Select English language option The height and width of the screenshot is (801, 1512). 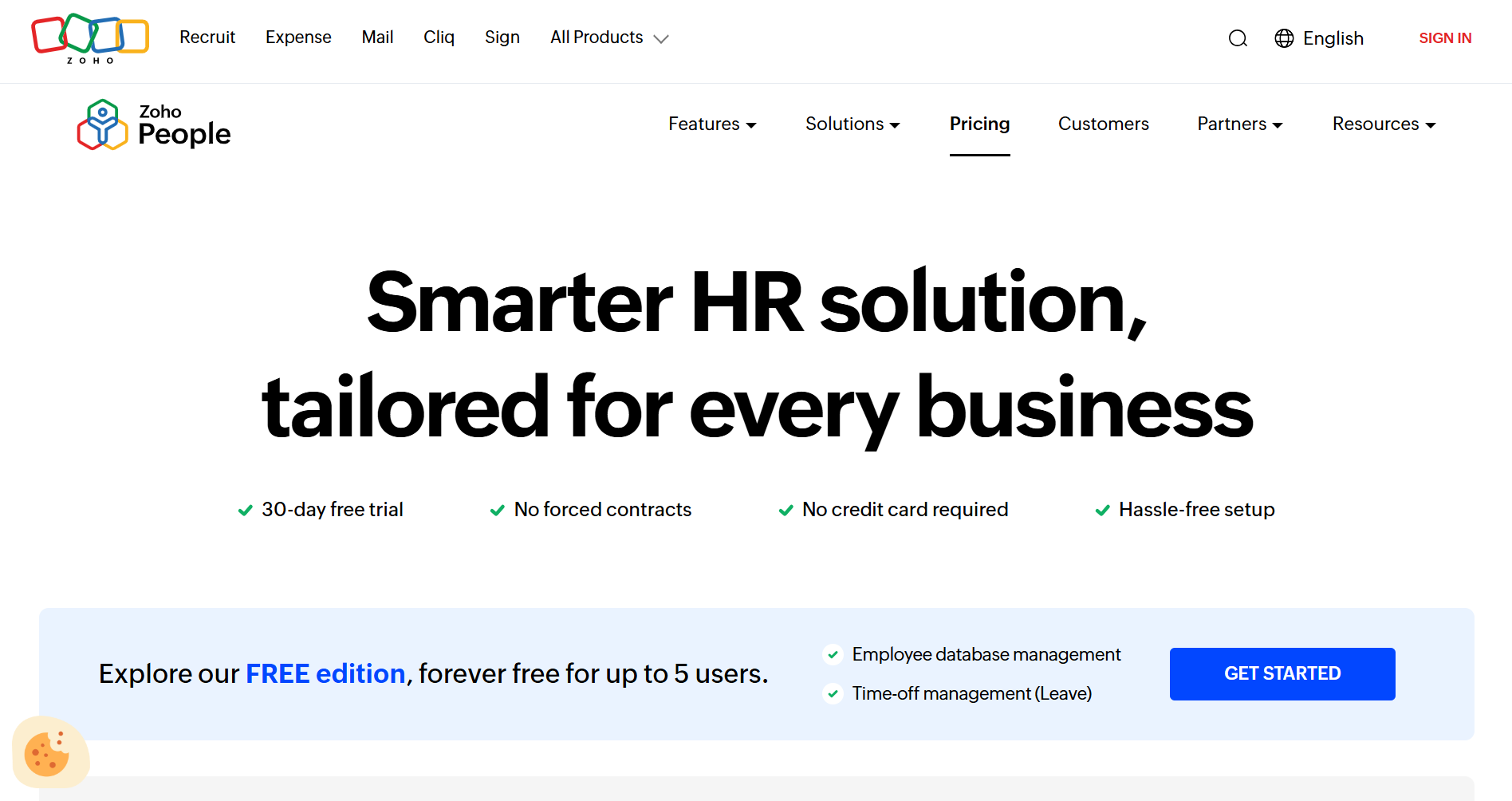point(1333,38)
